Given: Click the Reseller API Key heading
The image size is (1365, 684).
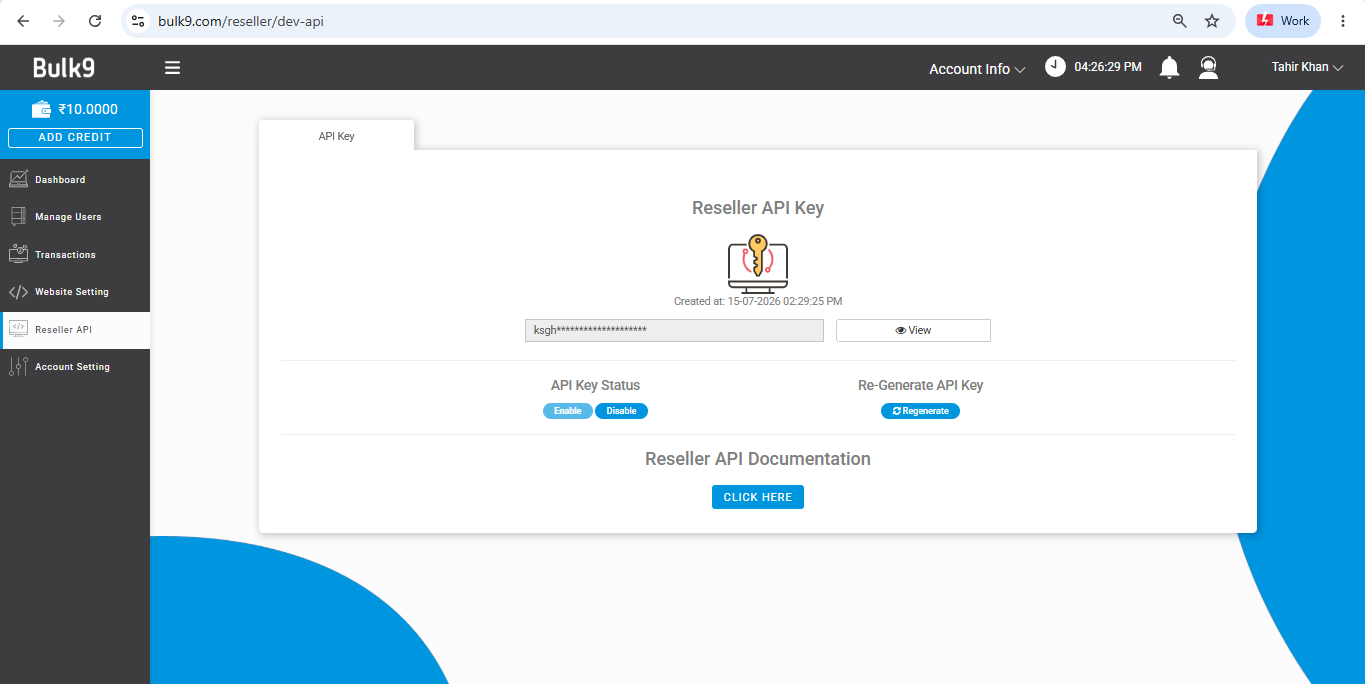Looking at the screenshot, I should tap(758, 208).
